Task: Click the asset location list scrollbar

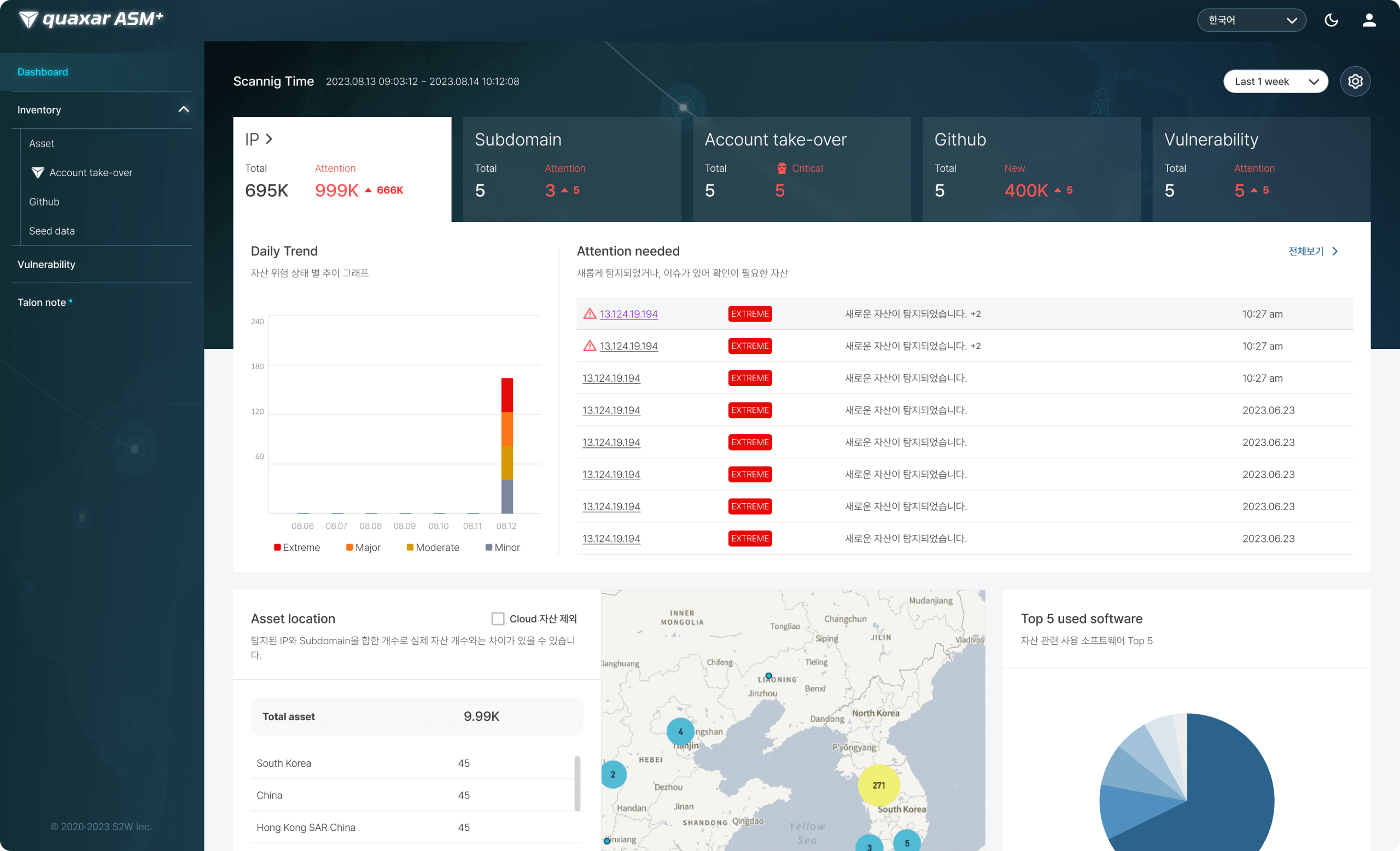Action: pyautogui.click(x=577, y=783)
